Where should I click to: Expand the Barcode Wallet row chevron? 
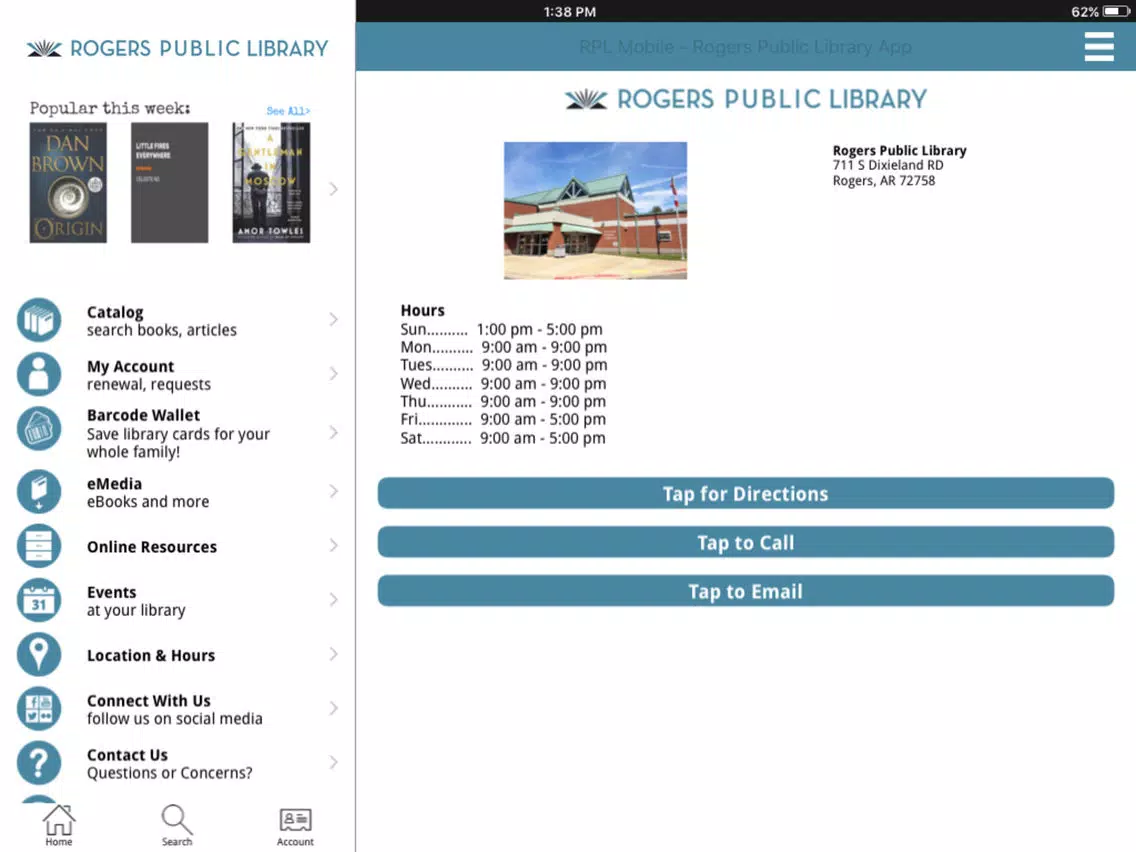pyautogui.click(x=333, y=433)
